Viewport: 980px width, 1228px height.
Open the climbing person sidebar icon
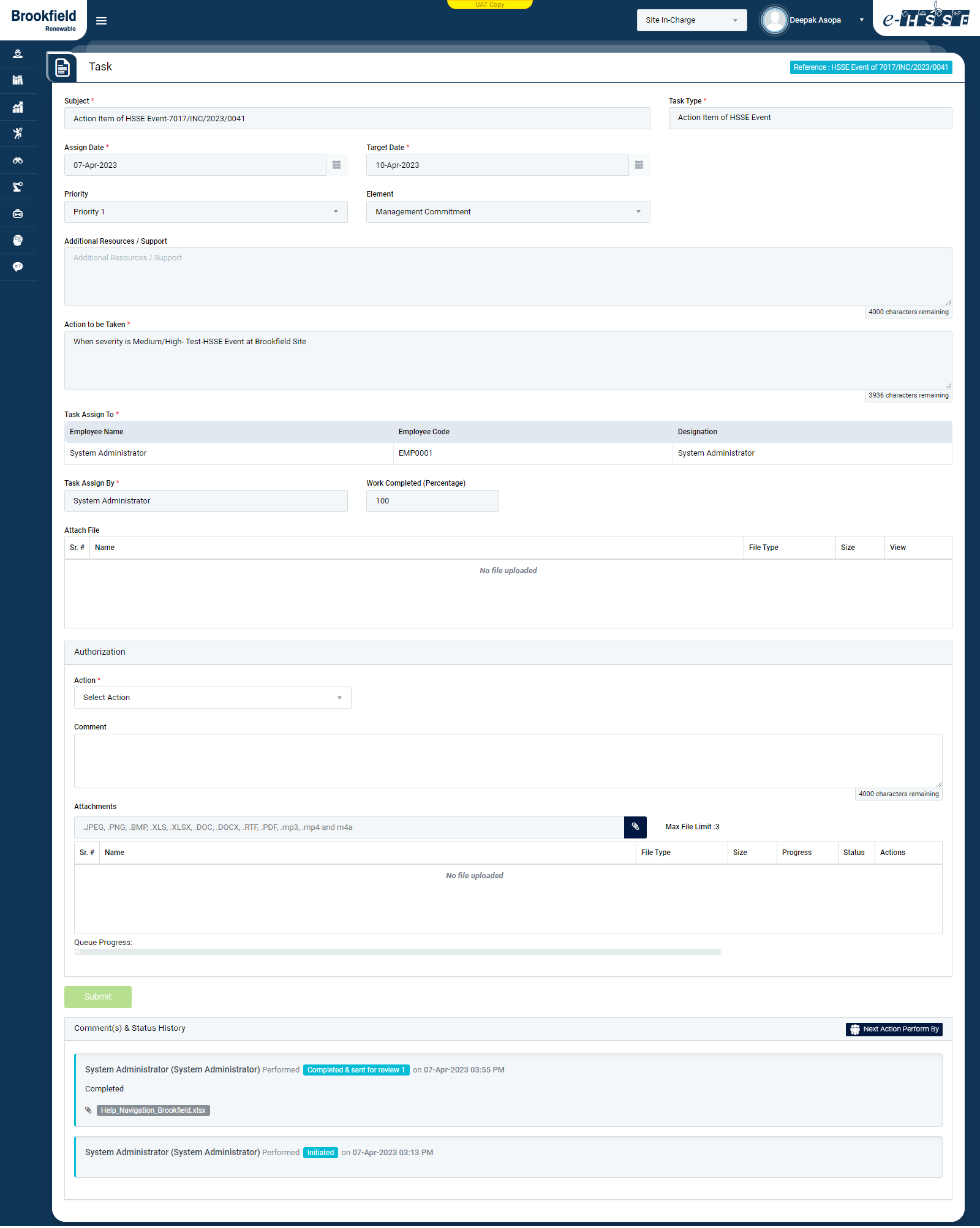click(x=18, y=134)
